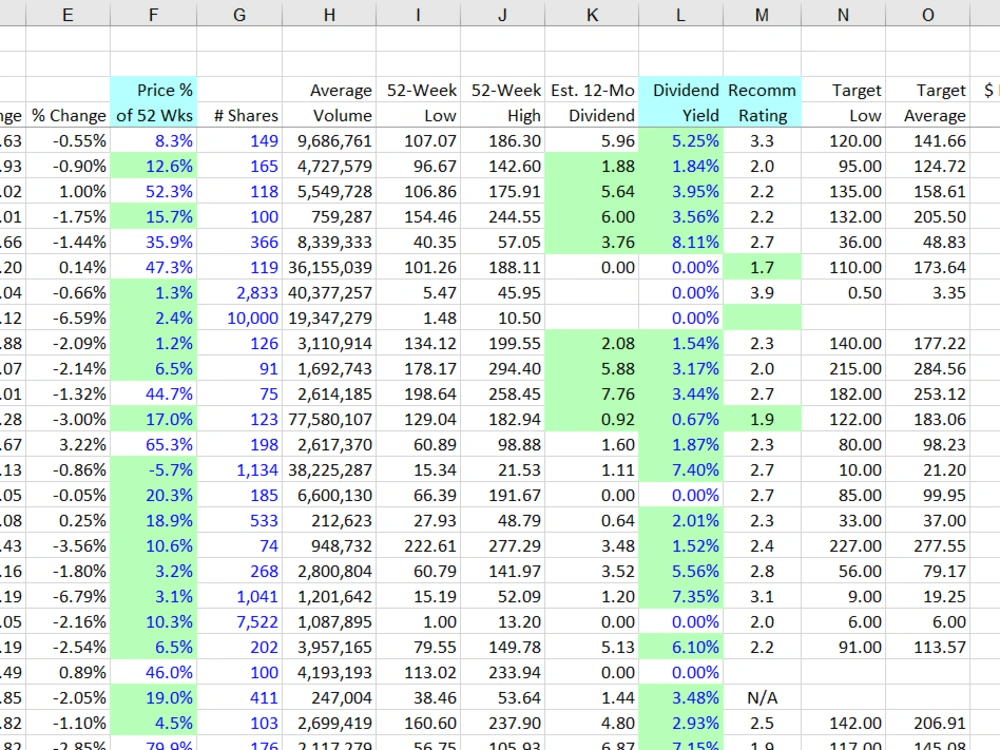Screen dimensions: 1000x750
Task: Select dividend yield cell 7.40%
Action: point(681,470)
